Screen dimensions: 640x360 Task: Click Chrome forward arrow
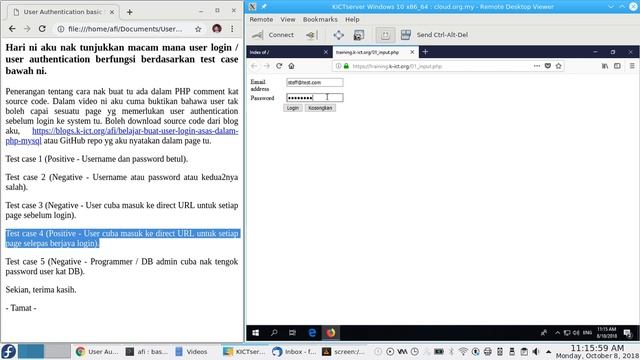coord(27,29)
